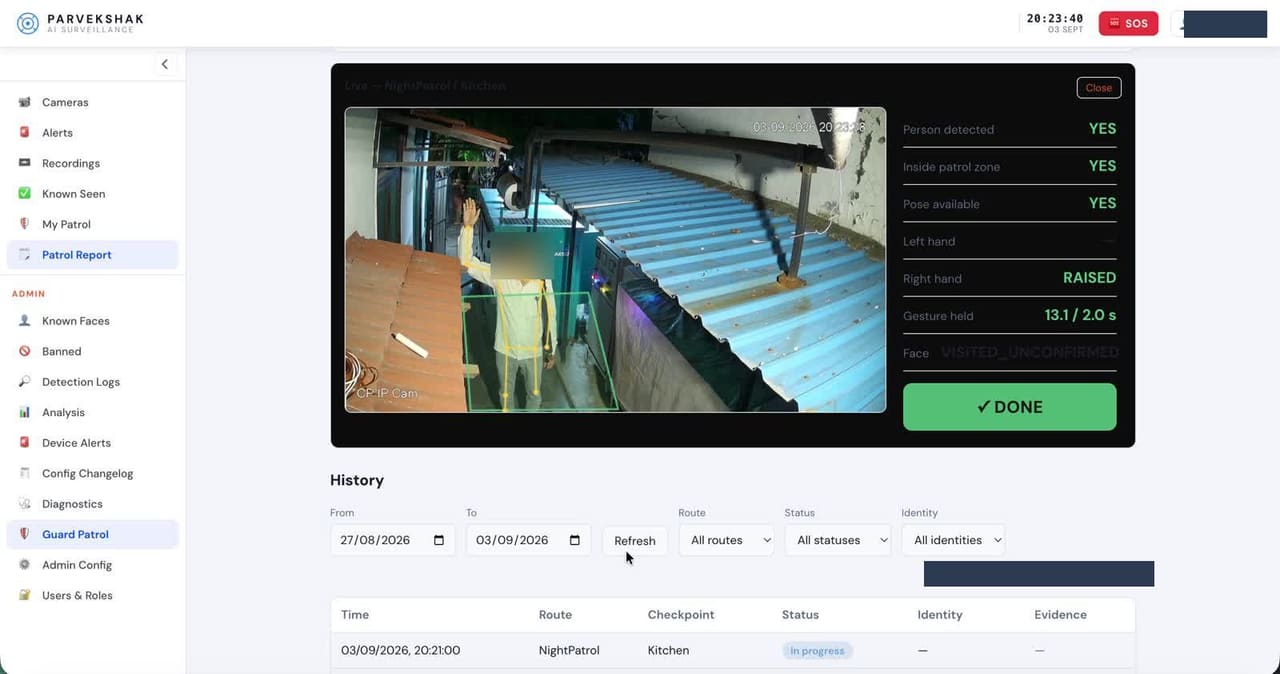
Task: Open the Diagnostics page
Action: click(92, 504)
